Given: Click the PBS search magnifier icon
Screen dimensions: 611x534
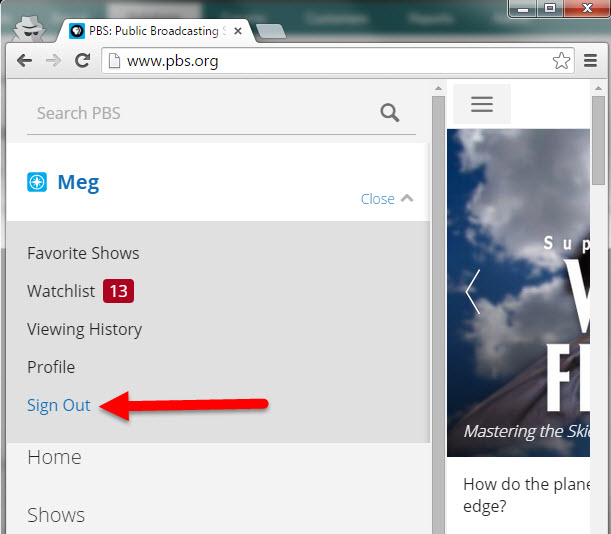Looking at the screenshot, I should (x=390, y=113).
